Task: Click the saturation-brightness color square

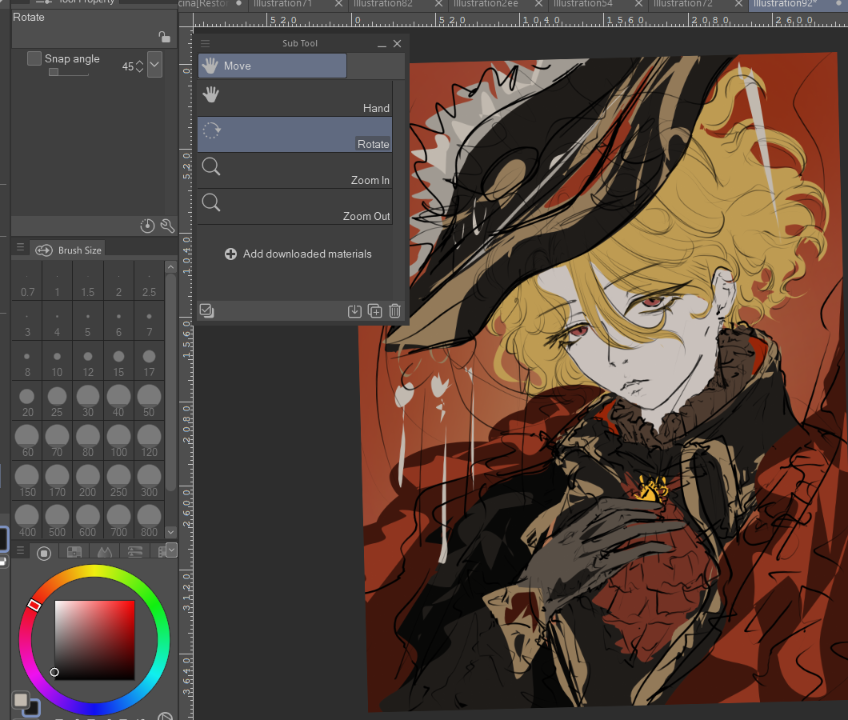Action: pyautogui.click(x=94, y=640)
